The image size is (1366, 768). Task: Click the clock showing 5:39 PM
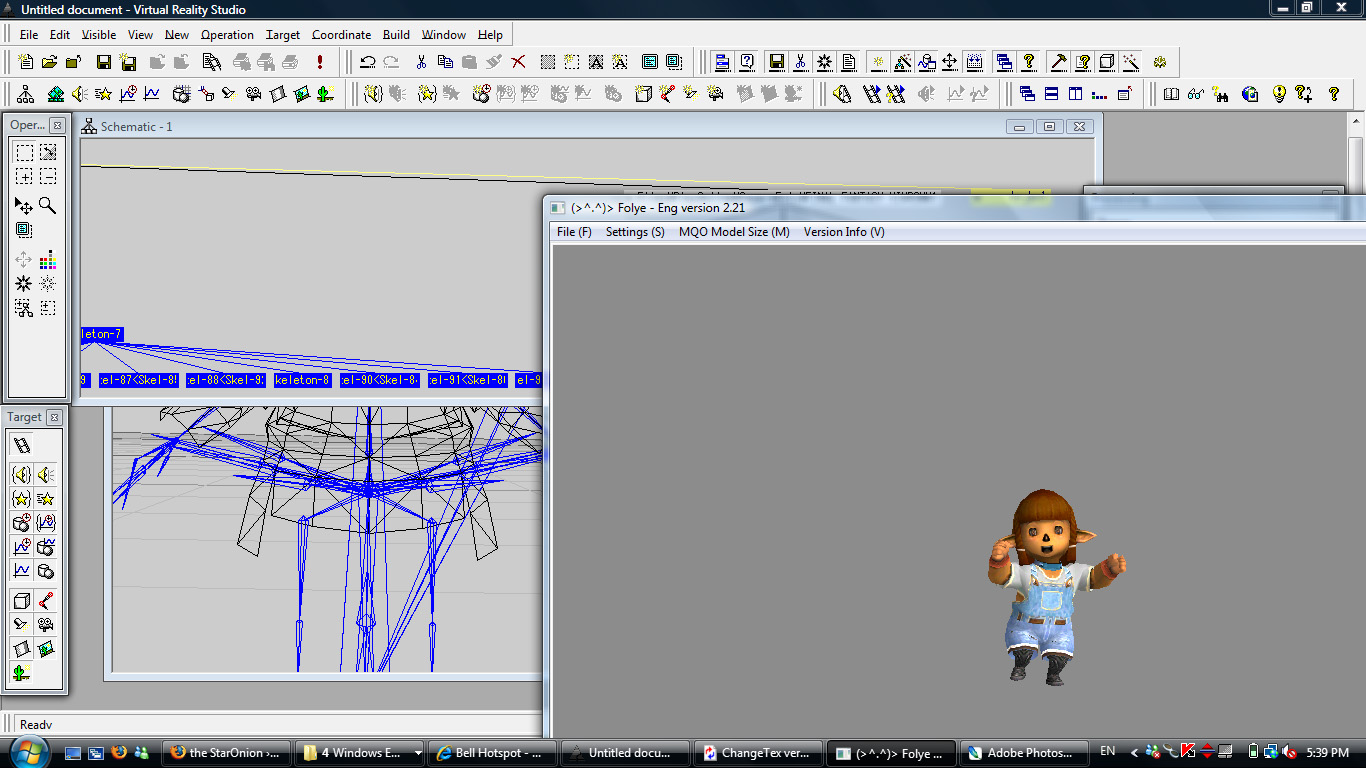click(1327, 752)
